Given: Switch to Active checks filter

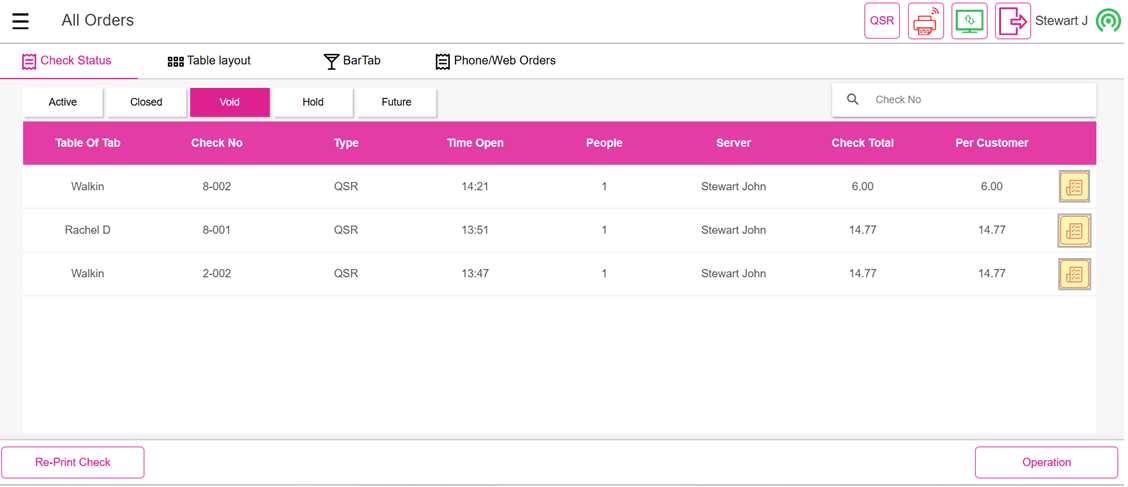Looking at the screenshot, I should 63,102.
